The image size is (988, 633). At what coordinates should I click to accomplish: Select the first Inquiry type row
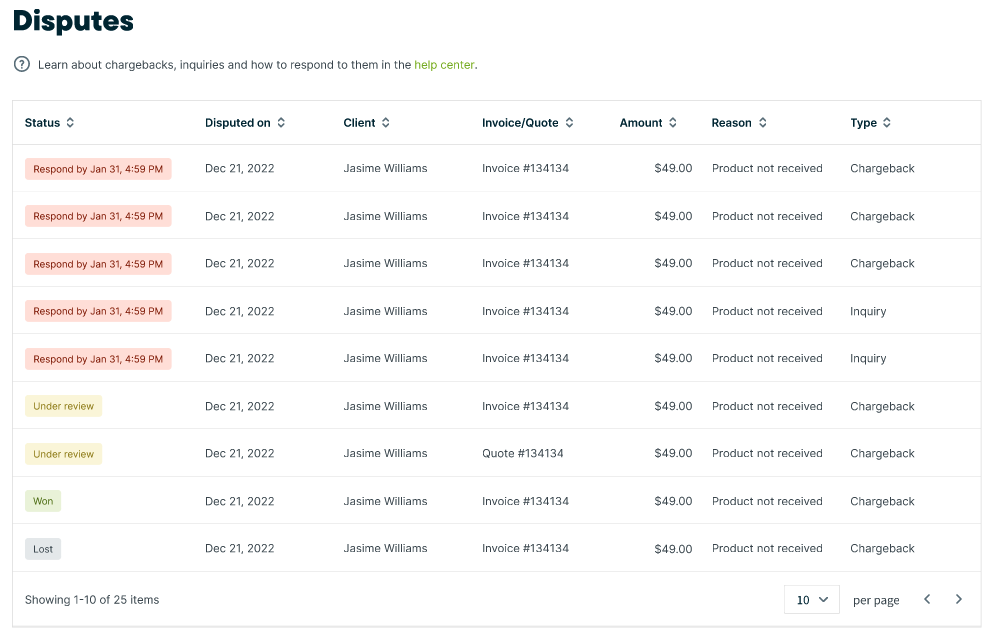(868, 311)
